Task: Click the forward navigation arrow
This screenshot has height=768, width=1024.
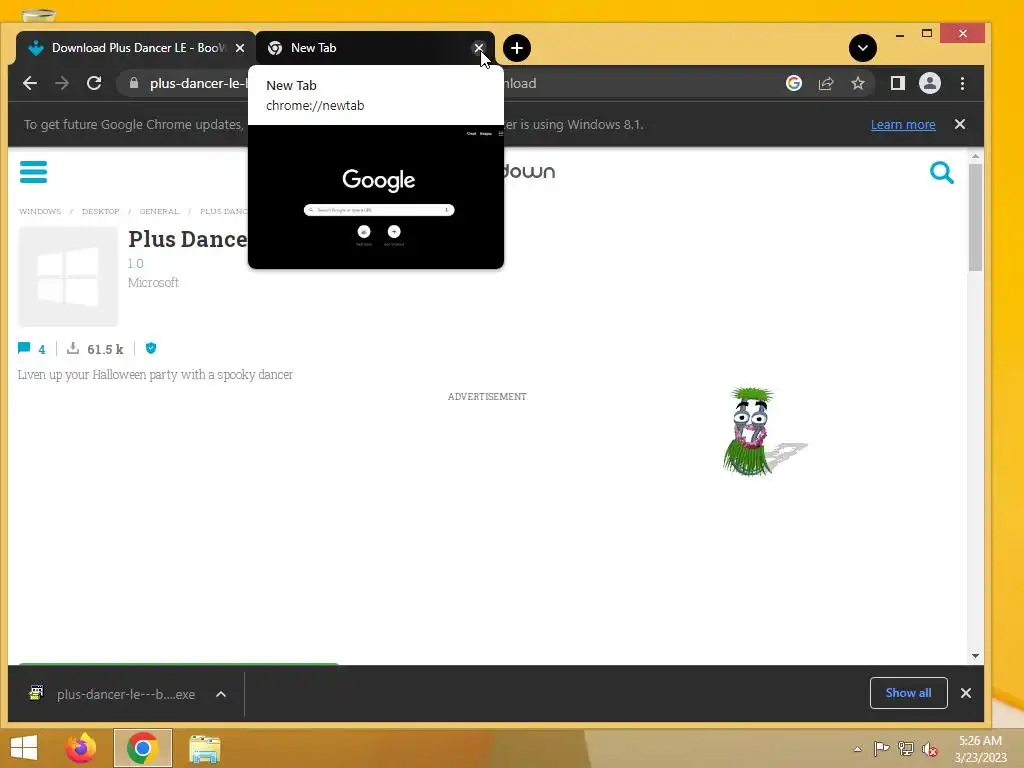Action: 62,83
